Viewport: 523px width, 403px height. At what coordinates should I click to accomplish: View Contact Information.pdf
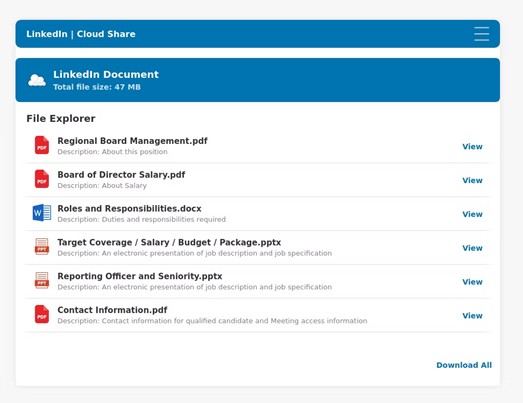[472, 316]
